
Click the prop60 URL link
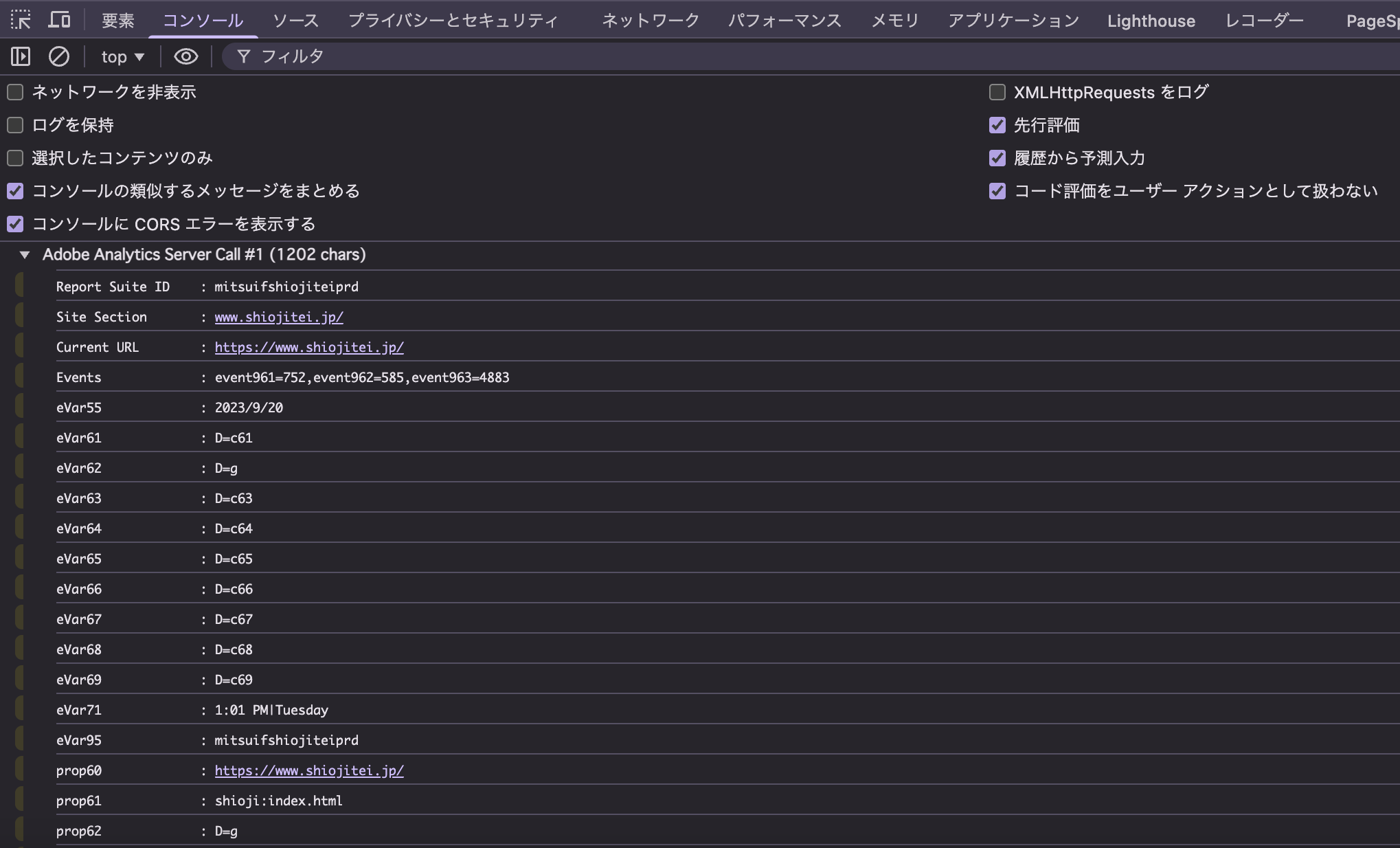tap(309, 770)
